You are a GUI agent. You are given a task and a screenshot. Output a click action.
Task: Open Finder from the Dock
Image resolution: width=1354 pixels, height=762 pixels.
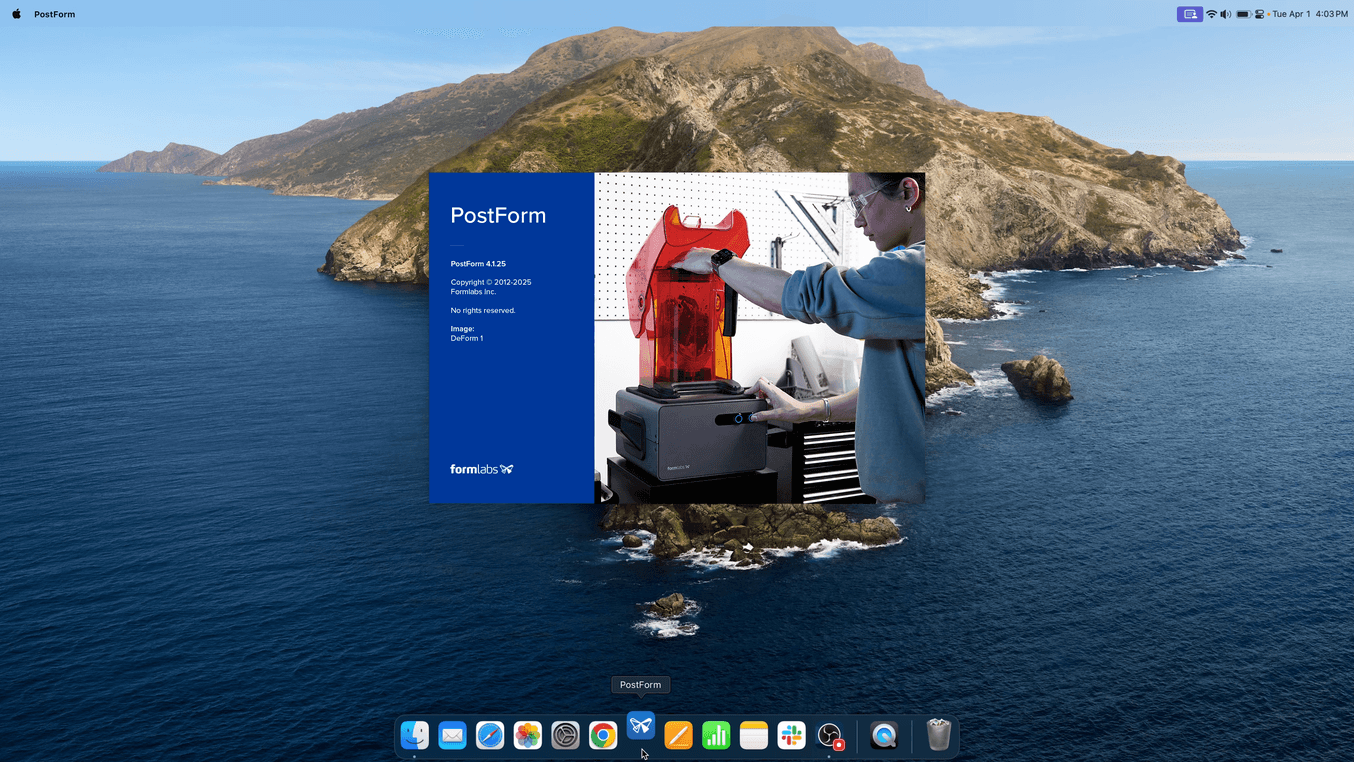415,736
